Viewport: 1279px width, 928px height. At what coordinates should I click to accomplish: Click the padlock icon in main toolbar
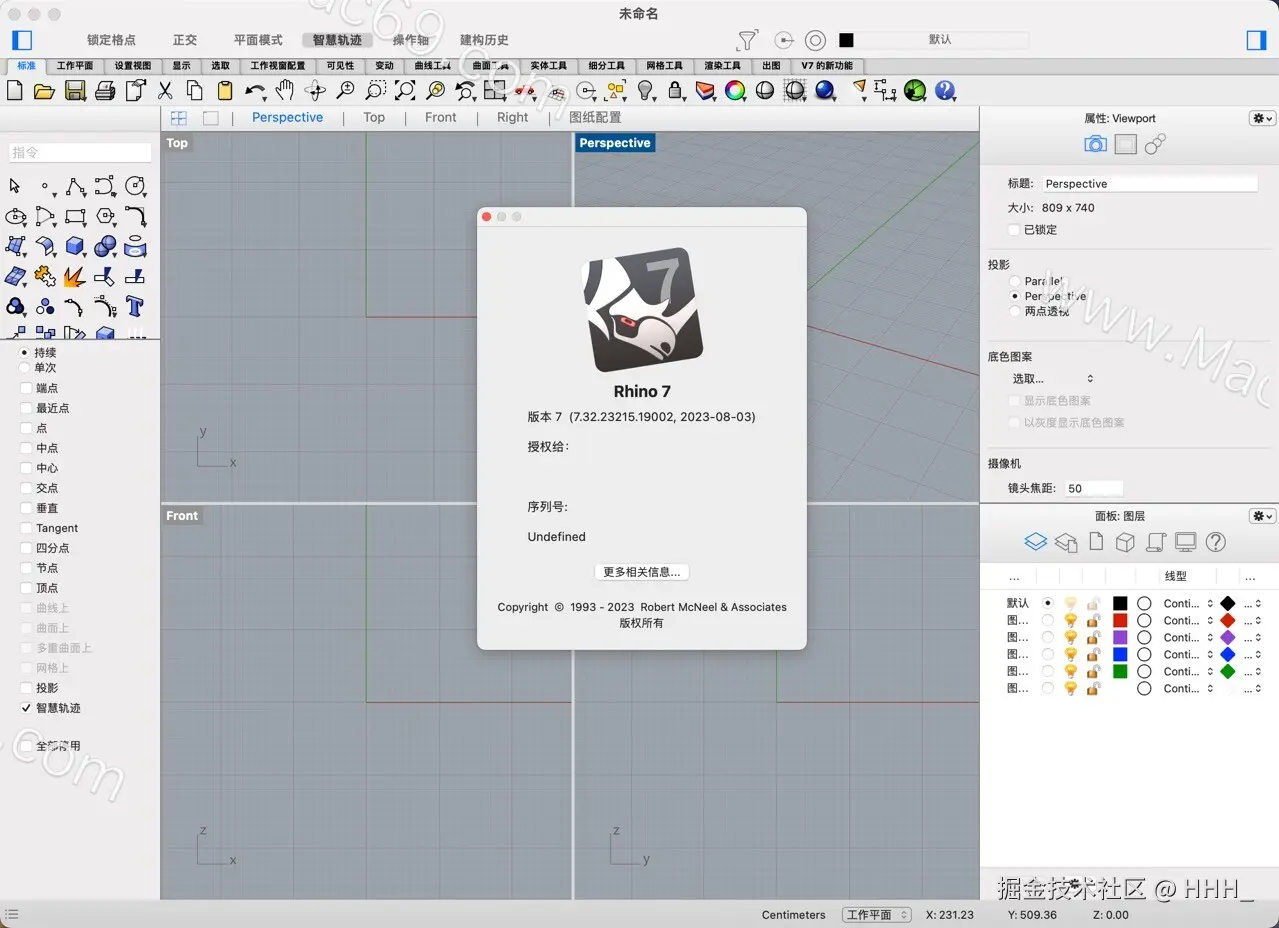point(676,91)
